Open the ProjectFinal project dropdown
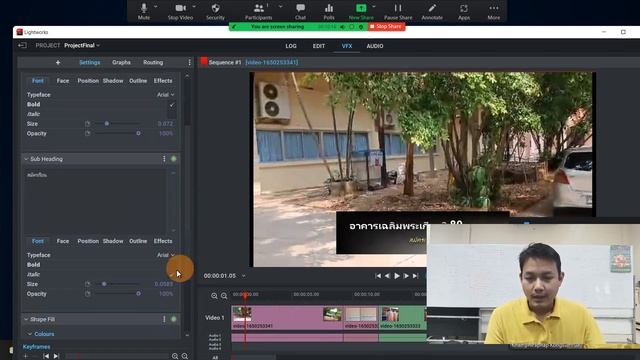Viewport: 640px width, 360px height. (82, 45)
